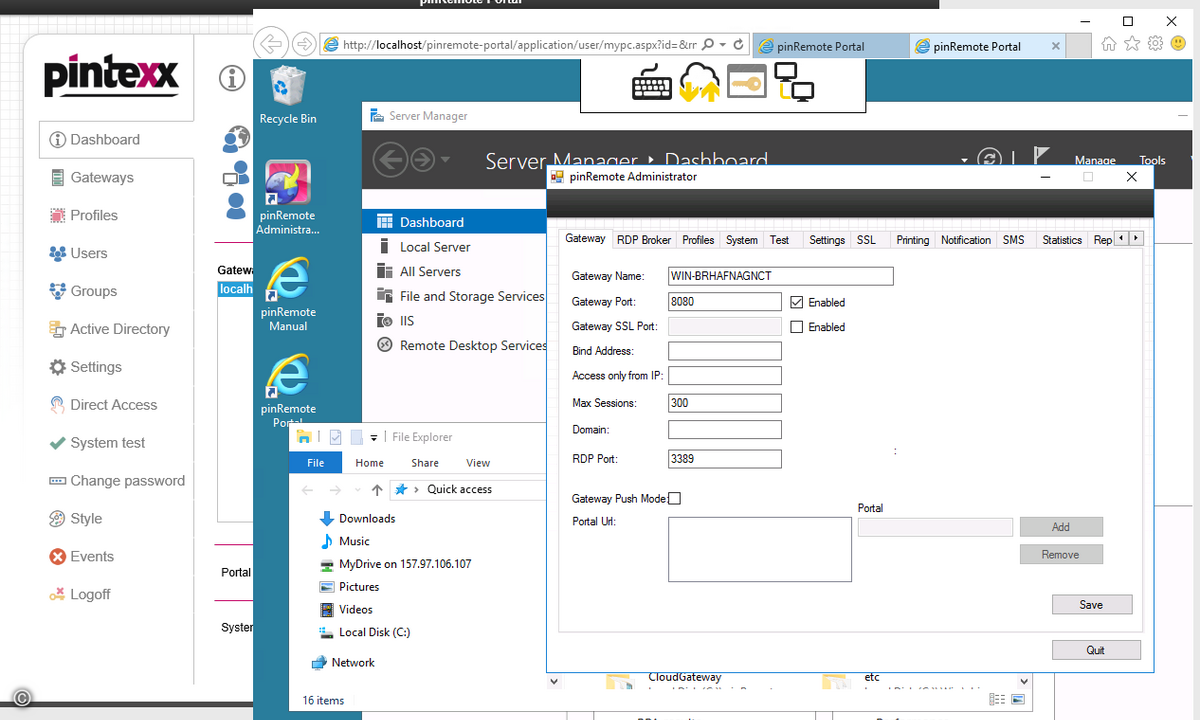The width and height of the screenshot is (1200, 720).
Task: Open the IE tools gear icon
Action: (1155, 44)
